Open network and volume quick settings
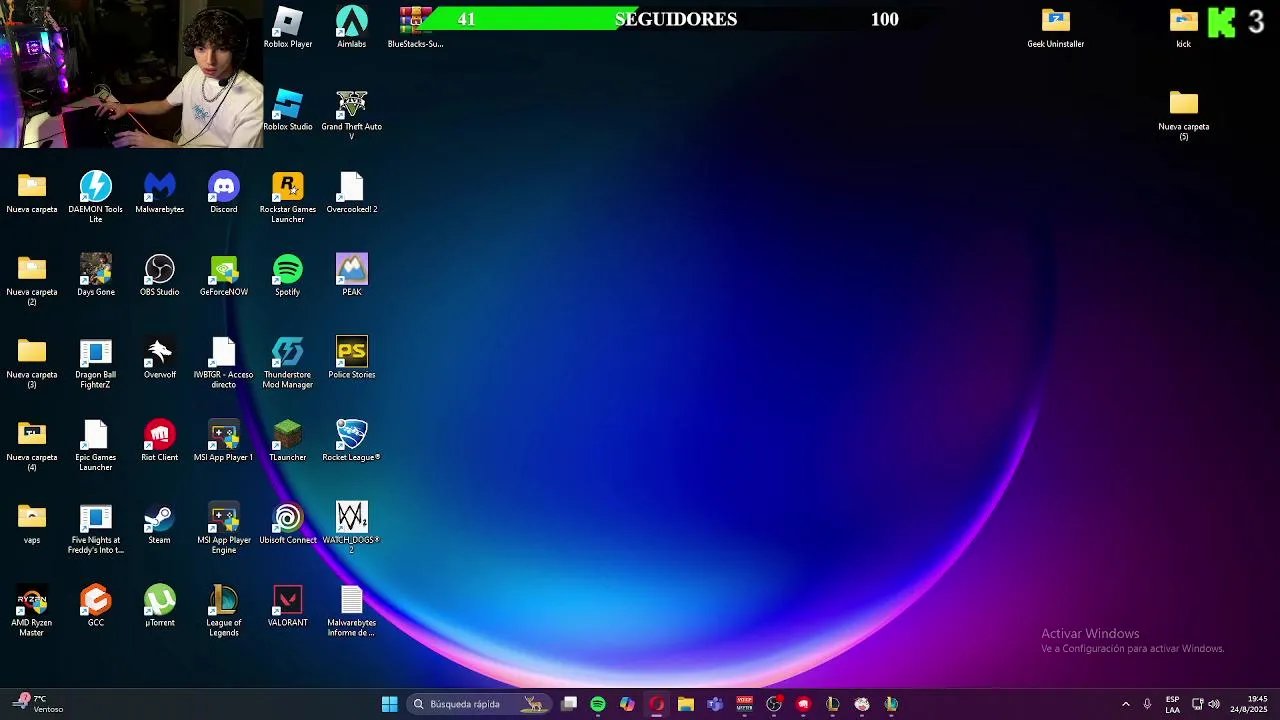Screen dimensions: 1280x720 [1206, 704]
